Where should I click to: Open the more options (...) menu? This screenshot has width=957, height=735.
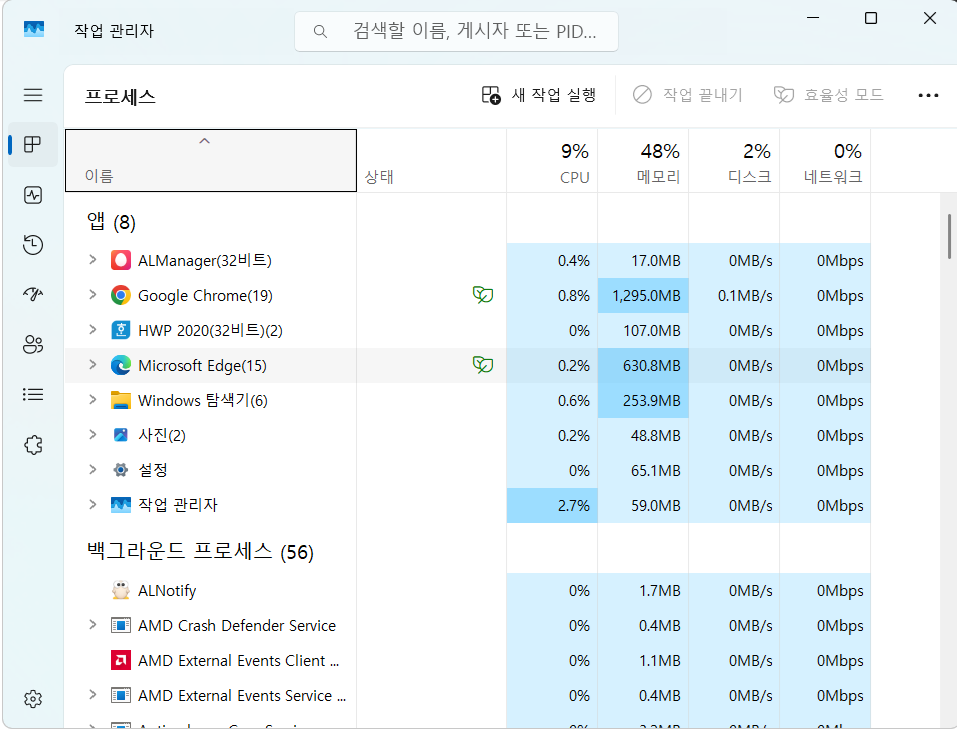(x=928, y=94)
